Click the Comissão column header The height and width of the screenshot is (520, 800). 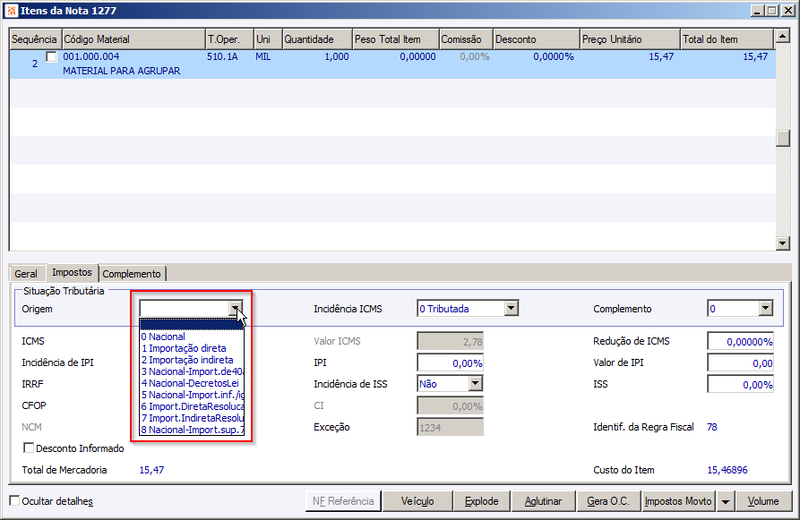pyautogui.click(x=465, y=39)
